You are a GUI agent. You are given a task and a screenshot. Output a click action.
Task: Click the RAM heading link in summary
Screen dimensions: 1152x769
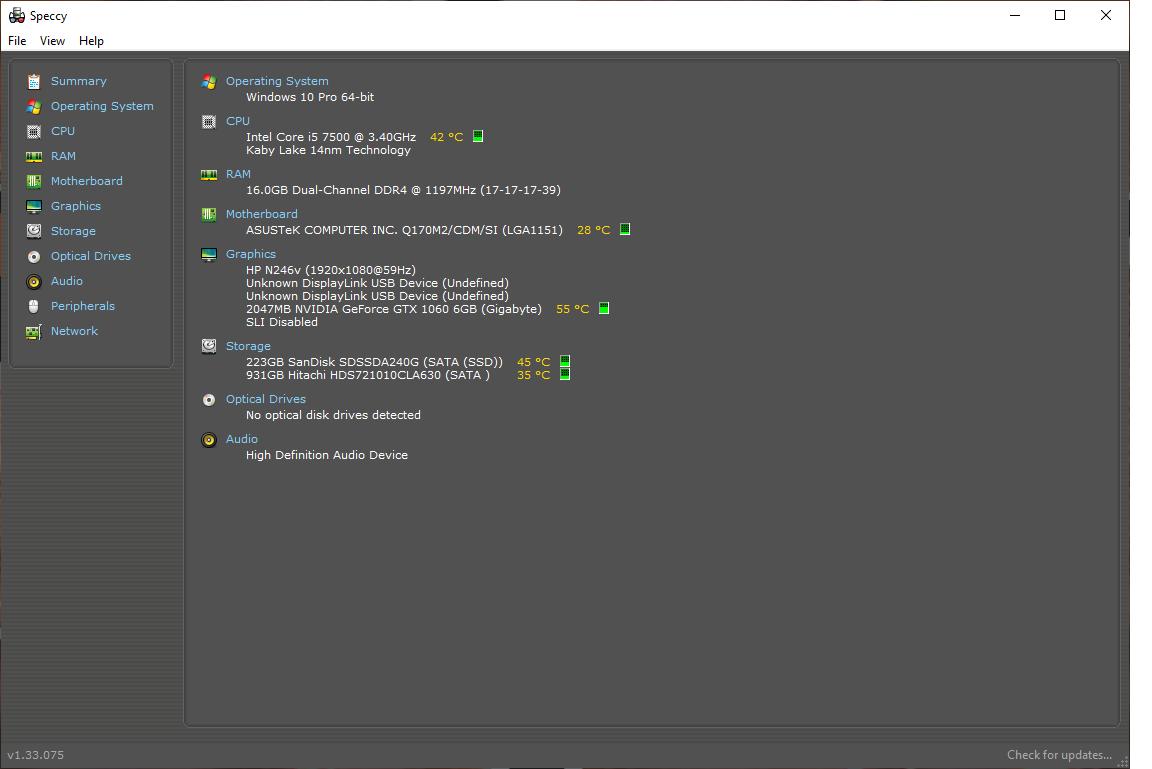tap(238, 174)
